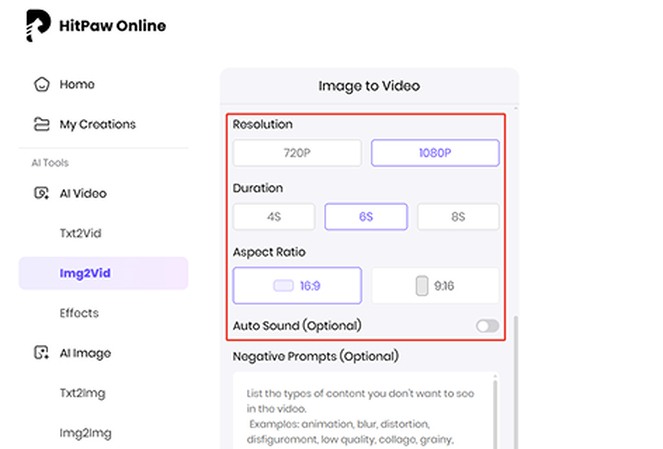Open the AI Video section
This screenshot has width=663, height=449.
(x=83, y=193)
